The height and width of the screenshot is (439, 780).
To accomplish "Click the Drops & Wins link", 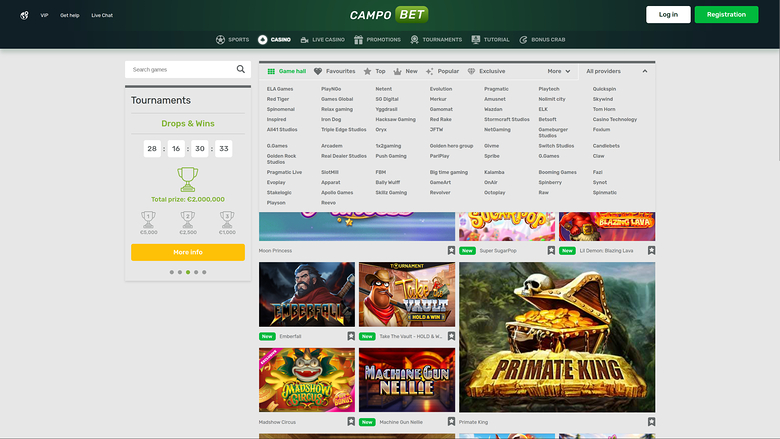I will click(188, 123).
